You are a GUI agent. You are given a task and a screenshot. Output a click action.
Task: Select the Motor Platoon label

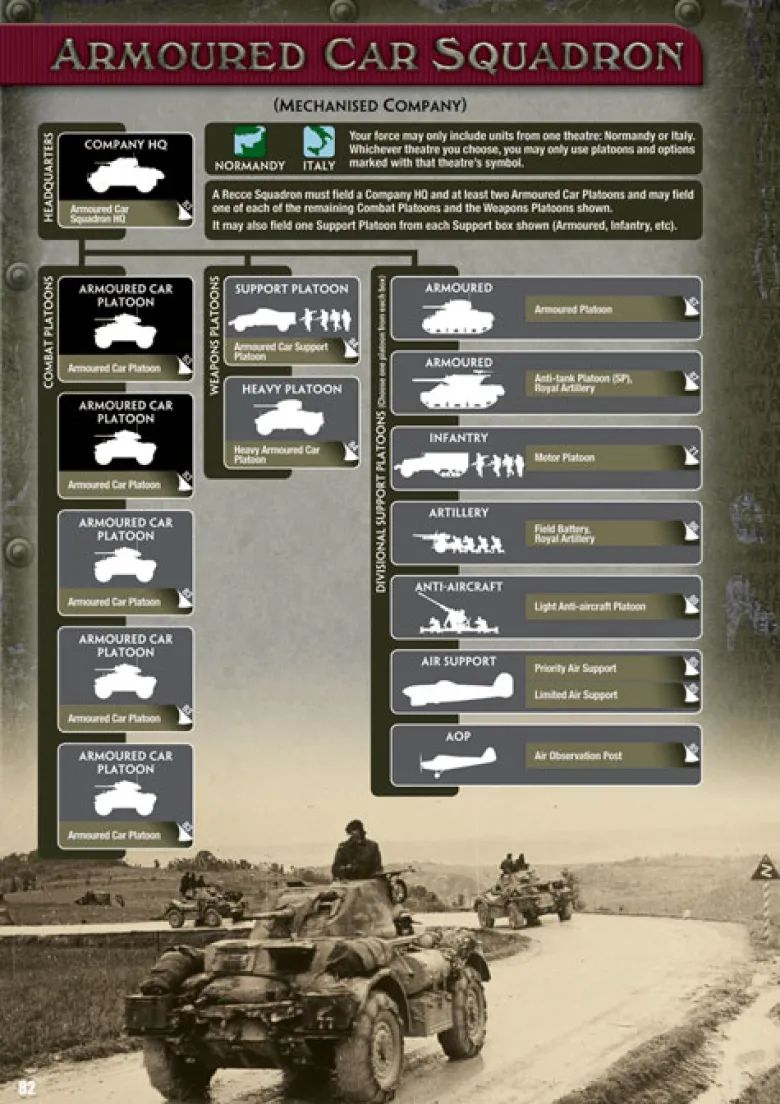pos(564,458)
